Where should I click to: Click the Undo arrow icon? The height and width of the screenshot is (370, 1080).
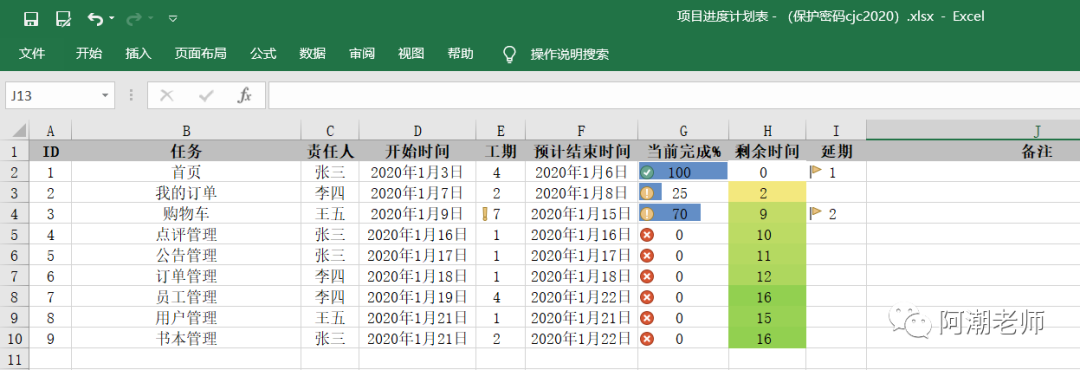click(95, 19)
